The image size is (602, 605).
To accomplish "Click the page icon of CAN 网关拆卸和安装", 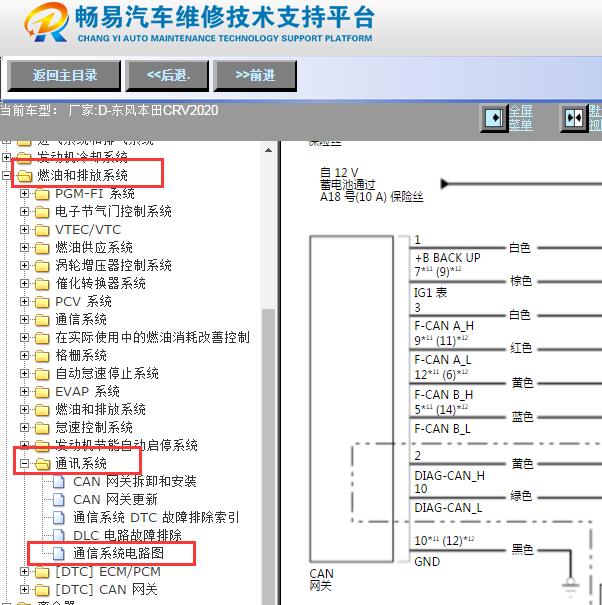I will pyautogui.click(x=59, y=482).
